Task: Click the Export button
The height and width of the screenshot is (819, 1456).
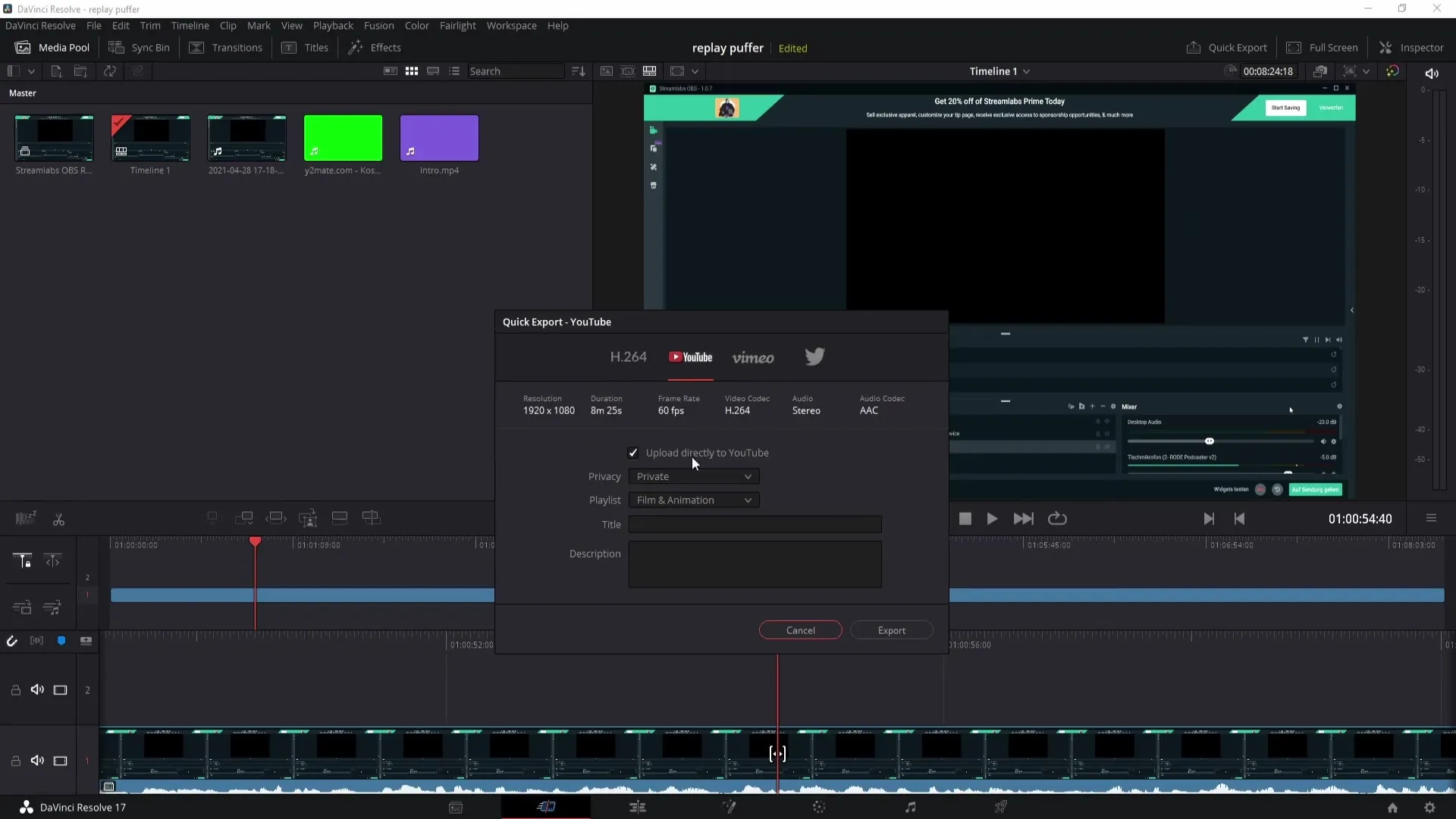Action: [891, 630]
